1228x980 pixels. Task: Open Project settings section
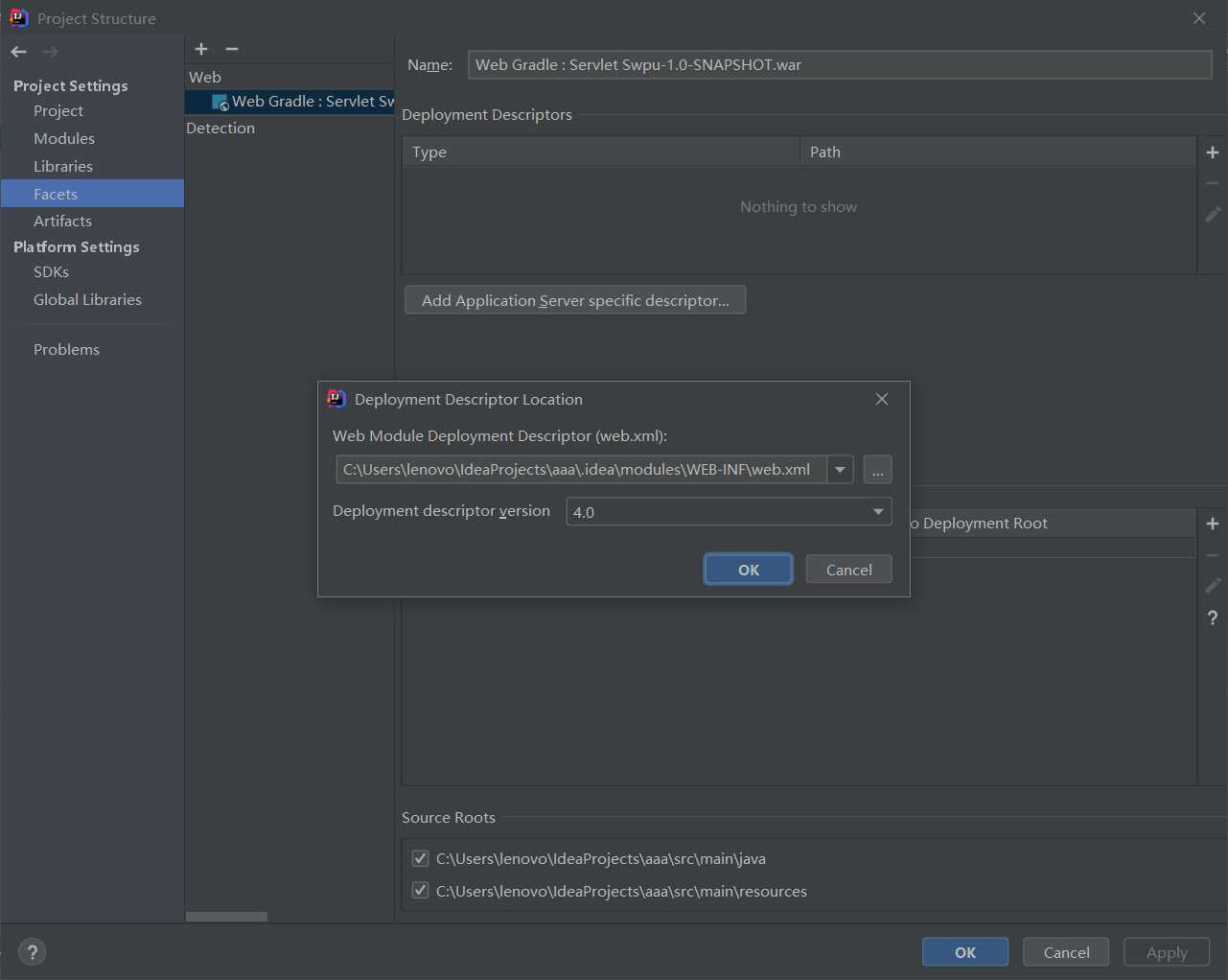click(x=58, y=111)
